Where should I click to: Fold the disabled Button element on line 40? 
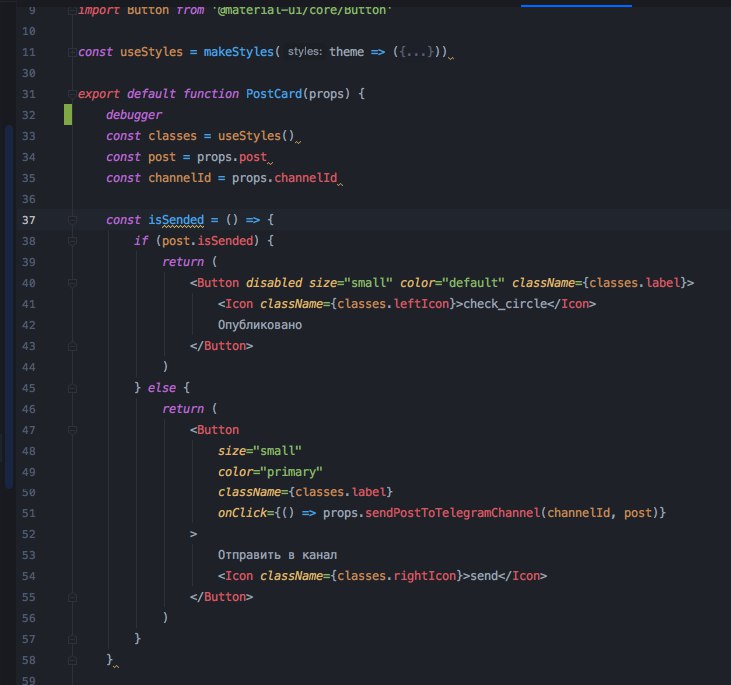pos(72,283)
